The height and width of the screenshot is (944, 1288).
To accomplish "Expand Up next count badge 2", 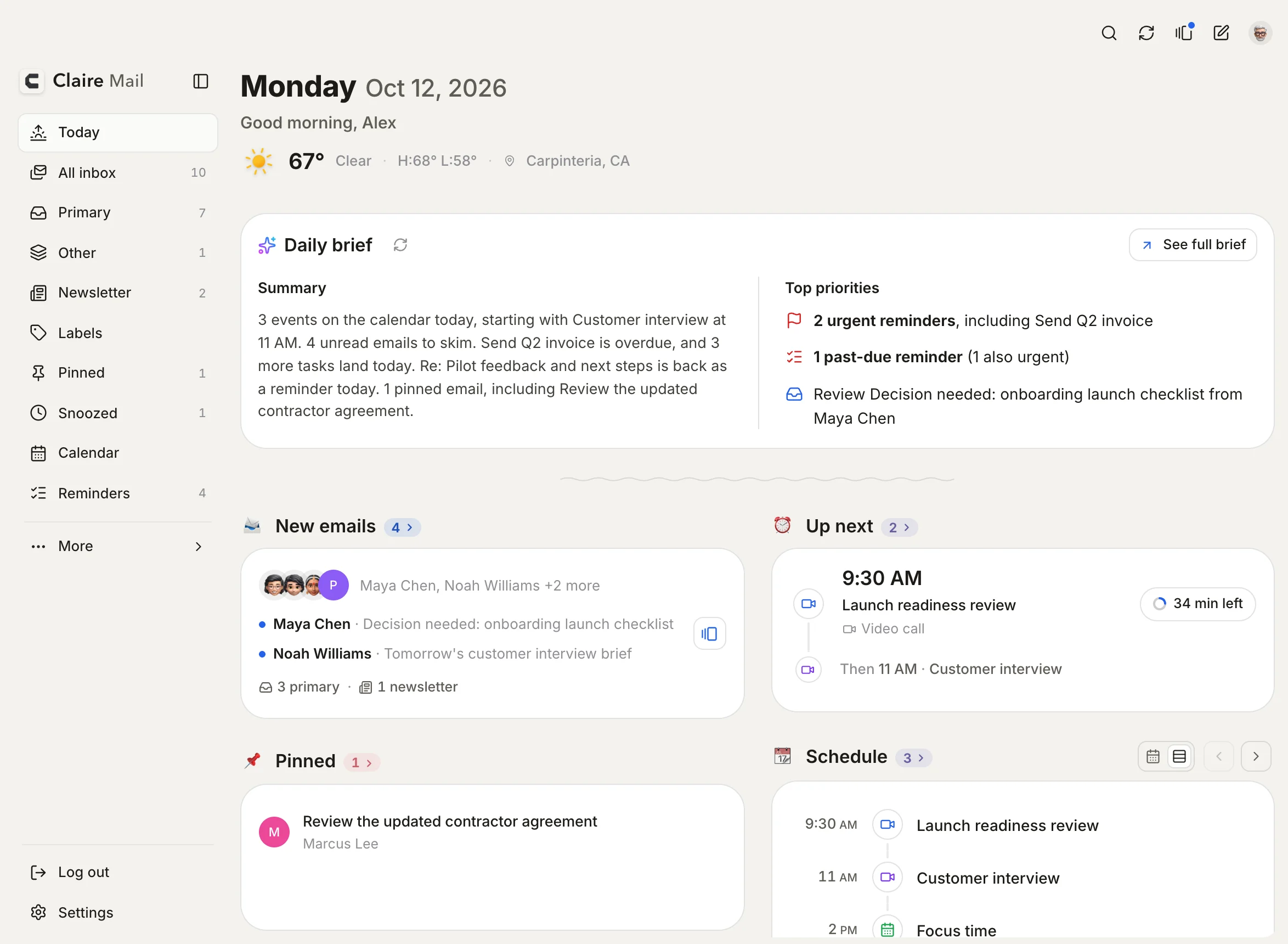I will point(899,527).
